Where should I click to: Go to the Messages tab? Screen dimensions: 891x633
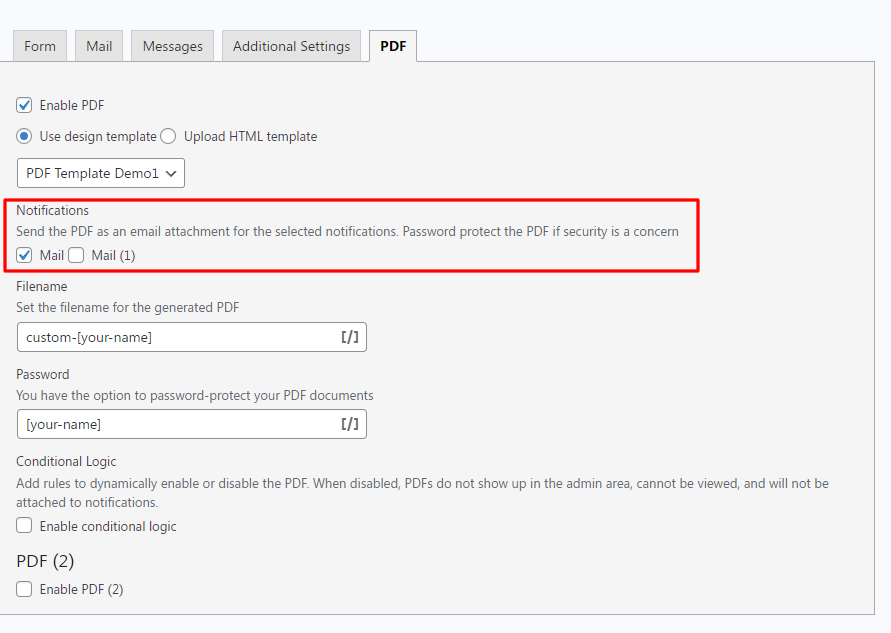coord(172,46)
